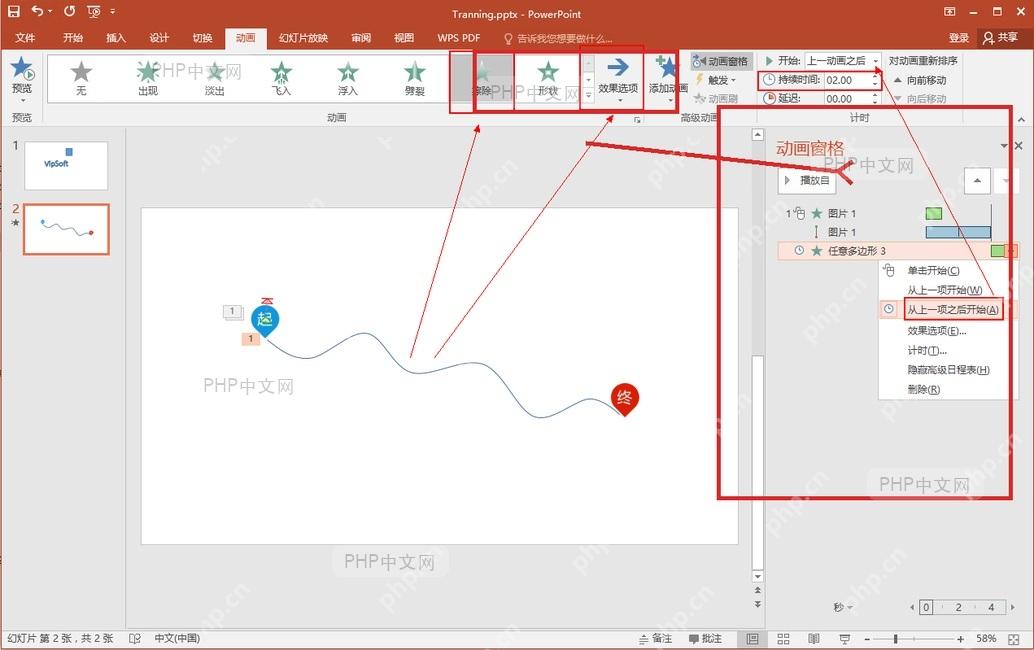Click 向后移动 to reorder later
Screen dimensions: 1034x650
(x=921, y=98)
